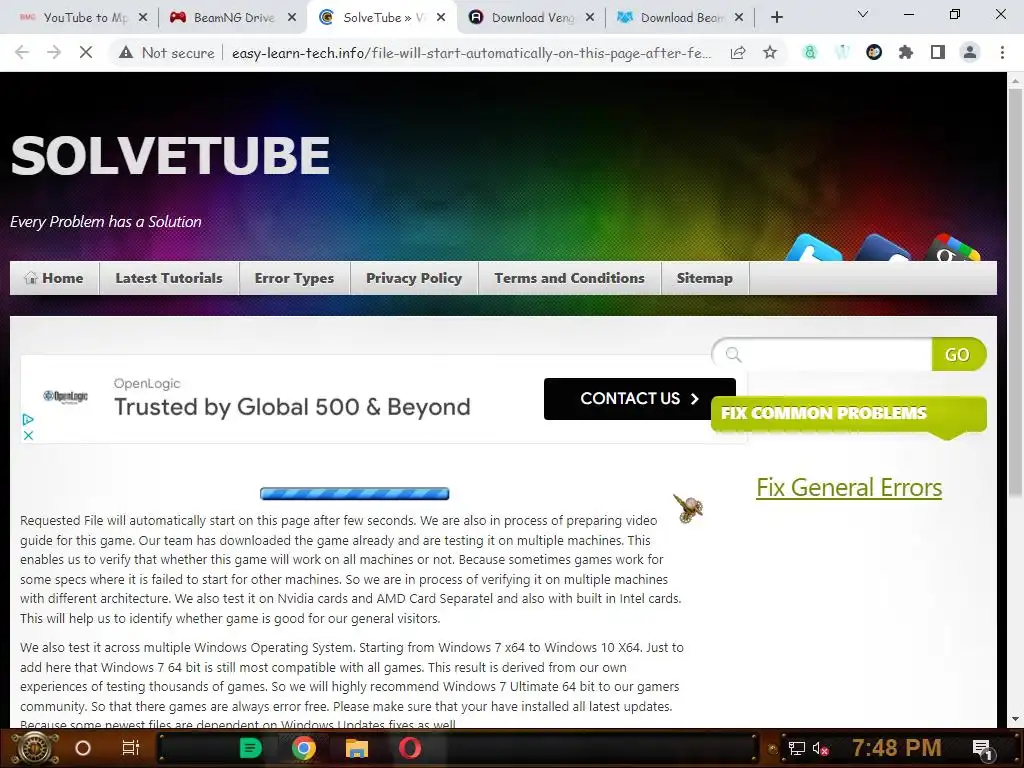This screenshot has width=1024, height=768.
Task: Toggle the browser side panel
Action: tap(938, 52)
